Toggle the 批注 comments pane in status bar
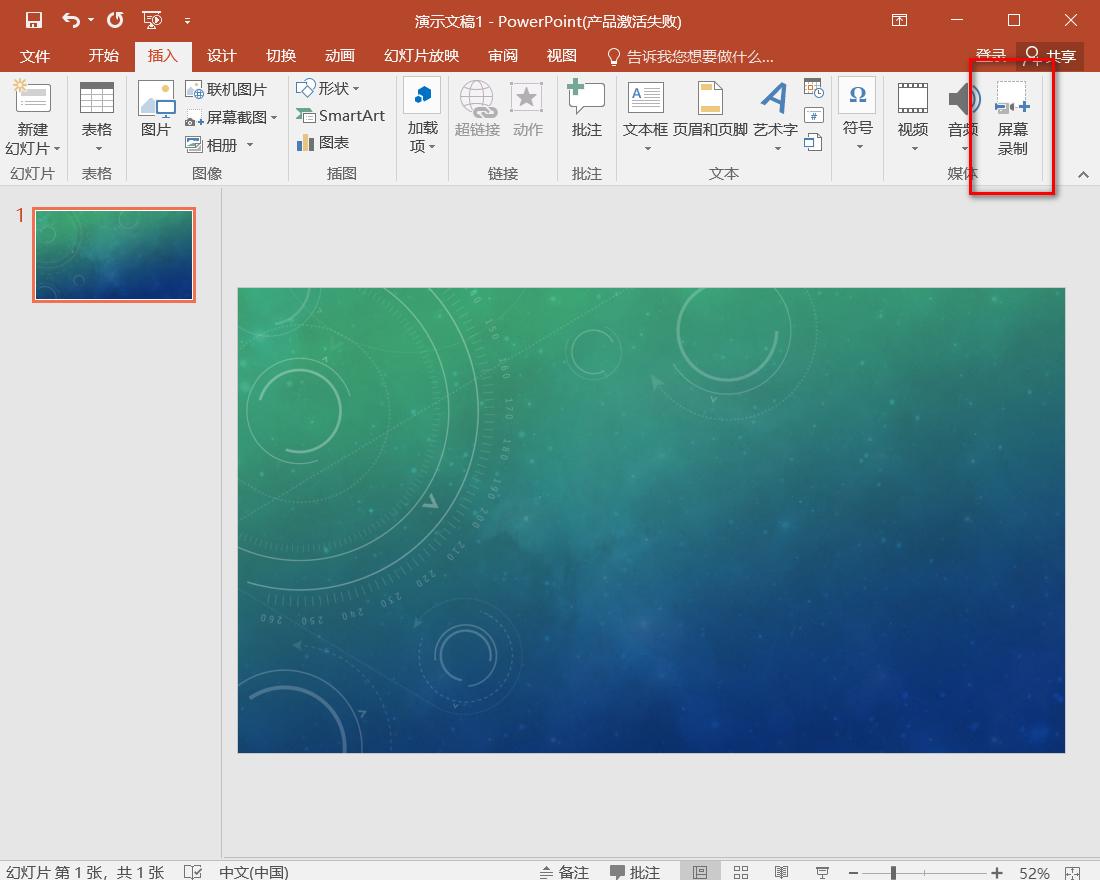The image size is (1100, 880). click(x=635, y=872)
